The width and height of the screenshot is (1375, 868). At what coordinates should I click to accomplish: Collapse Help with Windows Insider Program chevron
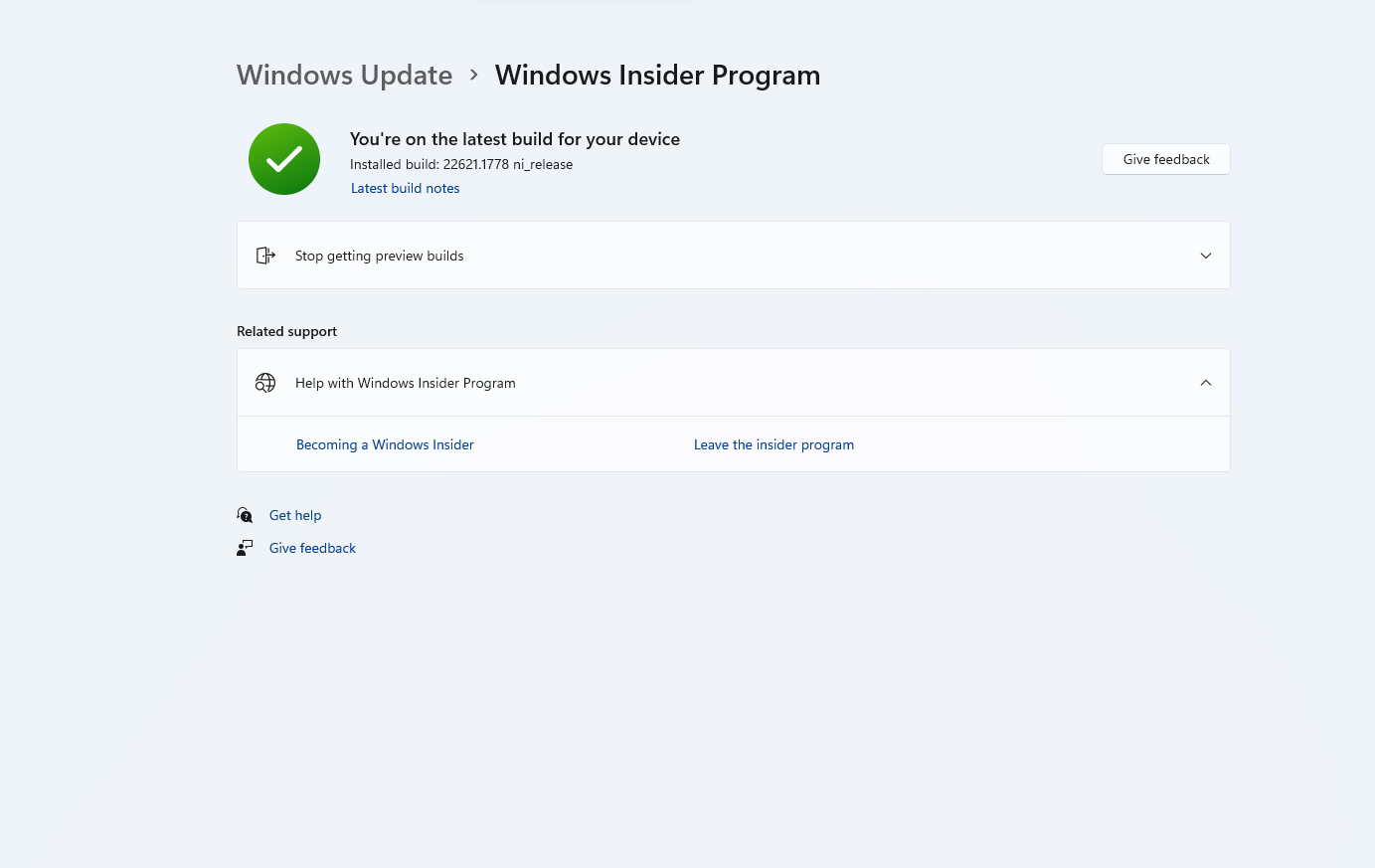tap(1206, 383)
